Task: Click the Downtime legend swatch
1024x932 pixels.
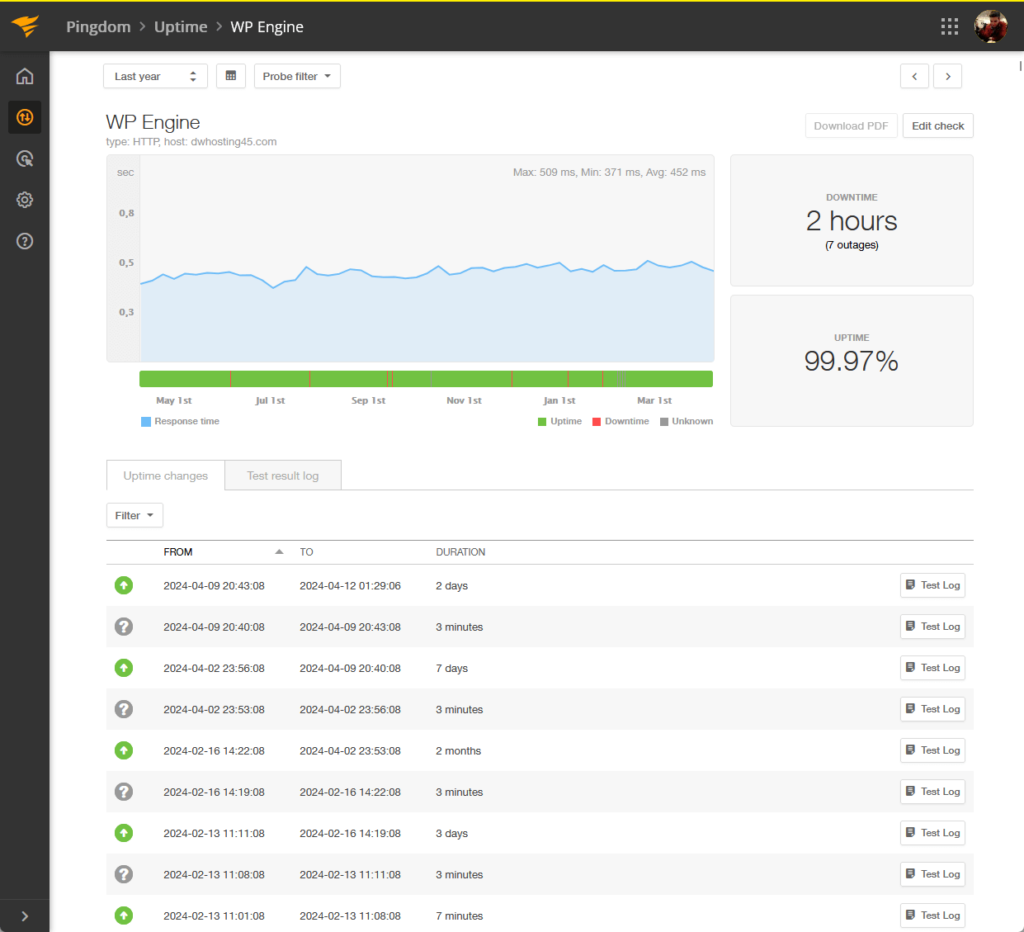Action: pyautogui.click(x=596, y=421)
